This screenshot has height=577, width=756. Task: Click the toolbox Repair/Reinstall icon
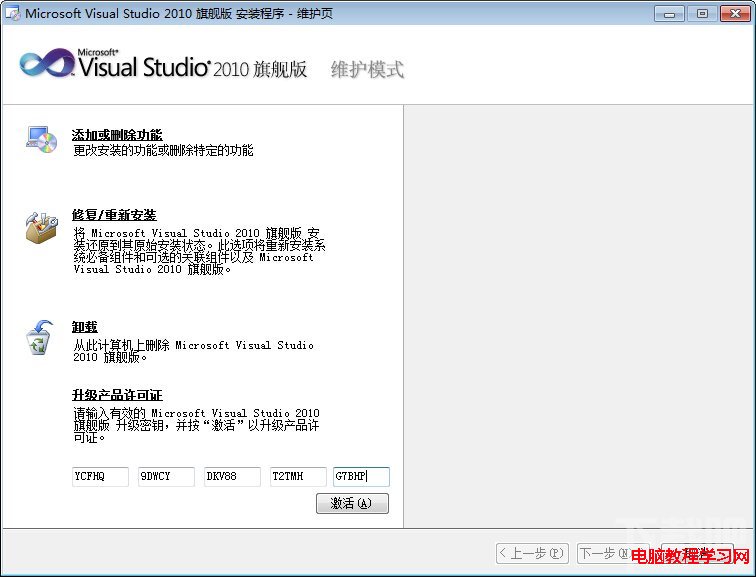click(41, 227)
